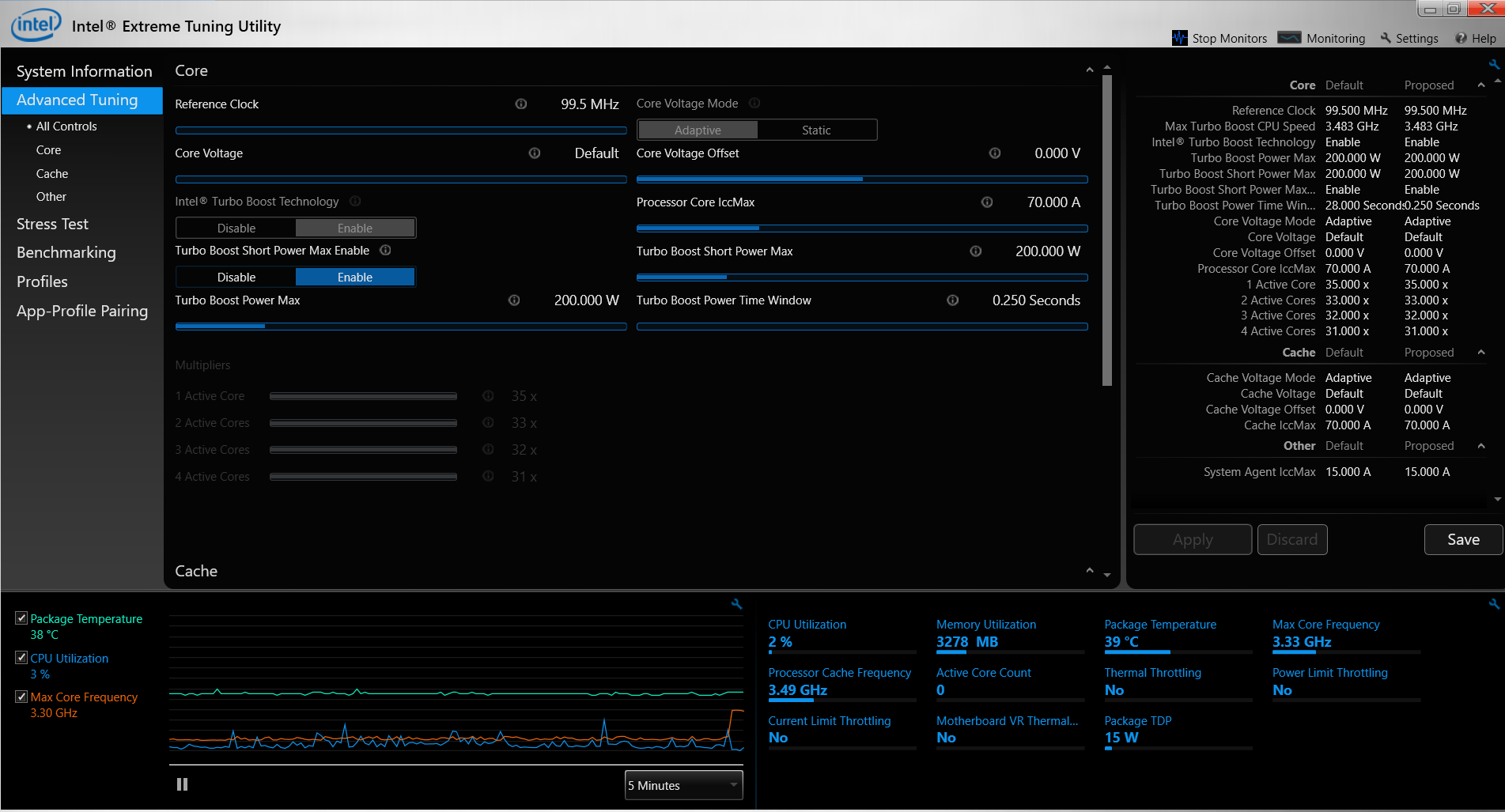Select Other subsection in sidebar
Viewport: 1505px width, 812px height.
click(x=51, y=197)
